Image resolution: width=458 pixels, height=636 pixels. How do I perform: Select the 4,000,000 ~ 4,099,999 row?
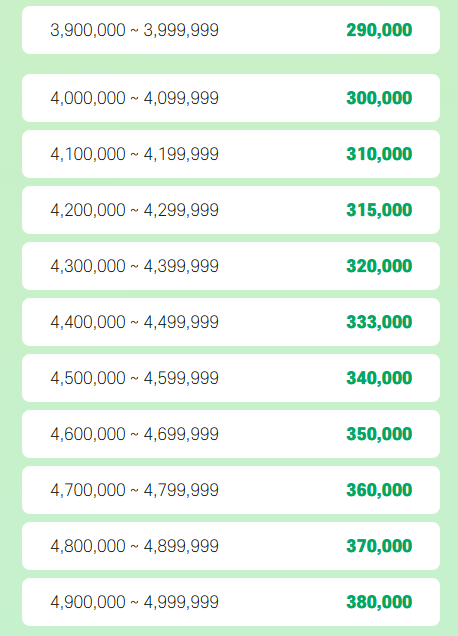pyautogui.click(x=231, y=98)
